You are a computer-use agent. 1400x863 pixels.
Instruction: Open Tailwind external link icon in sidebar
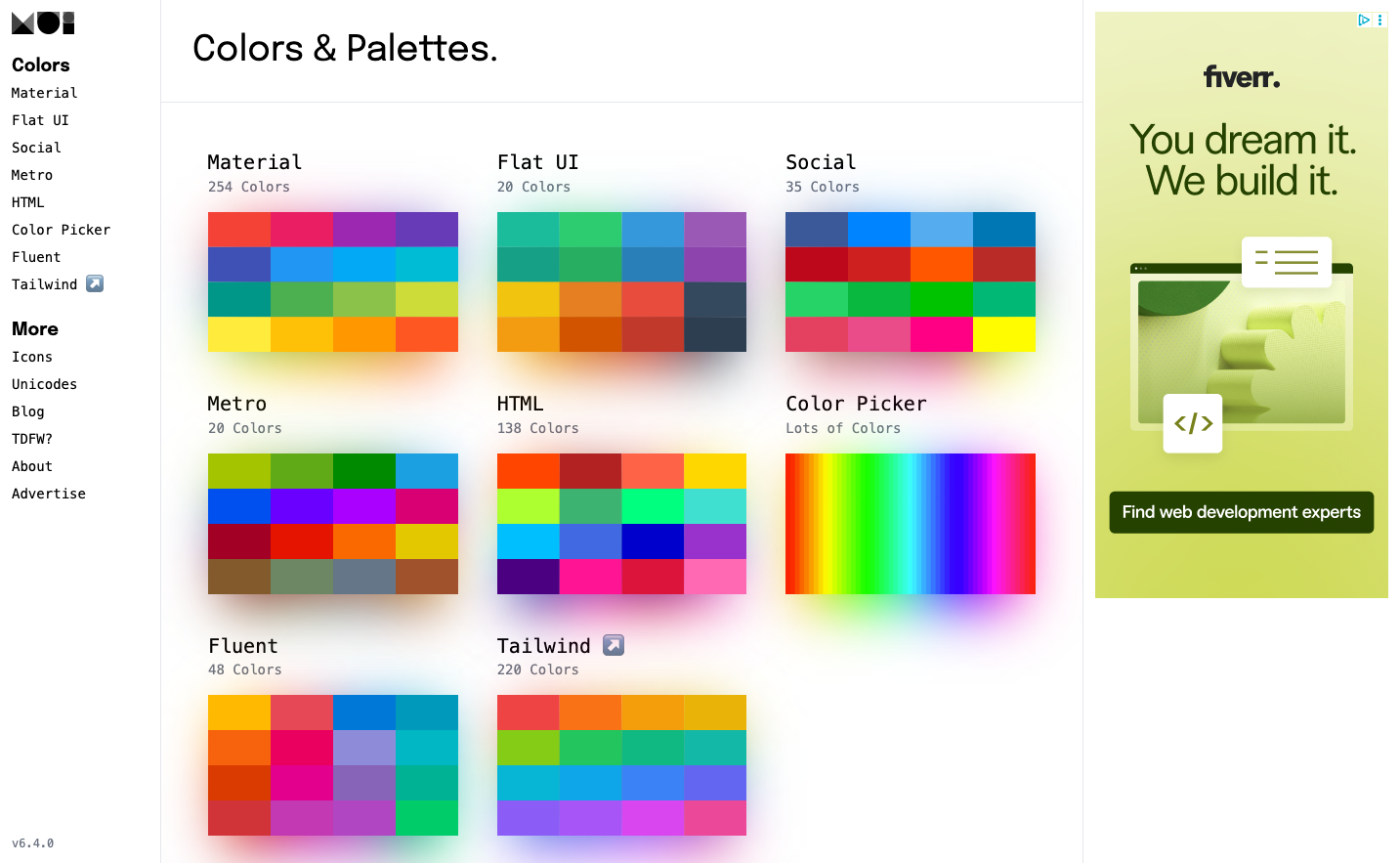[x=94, y=283]
